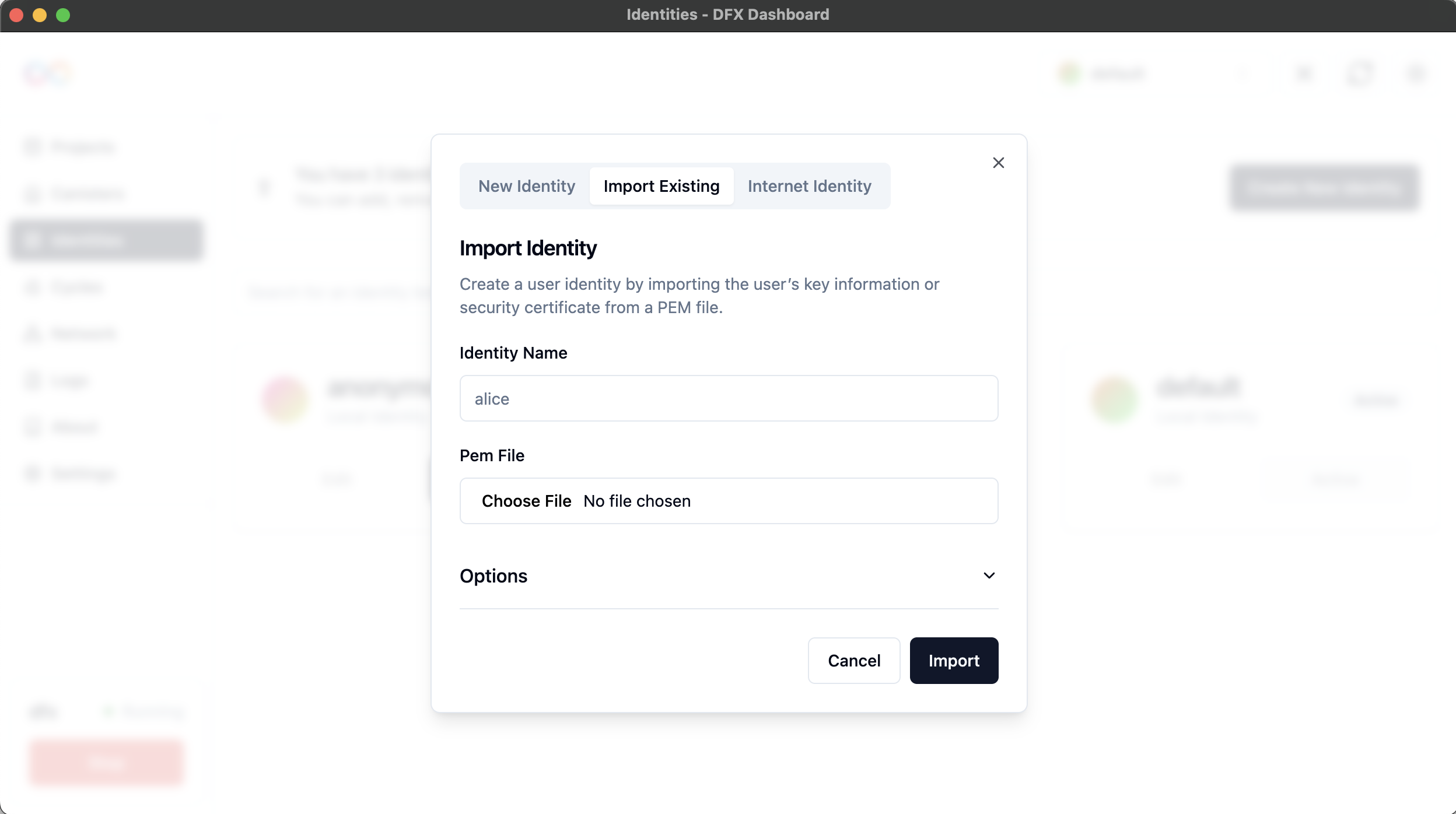The image size is (1456, 814).
Task: Open the Pem File chooser
Action: coord(526,500)
